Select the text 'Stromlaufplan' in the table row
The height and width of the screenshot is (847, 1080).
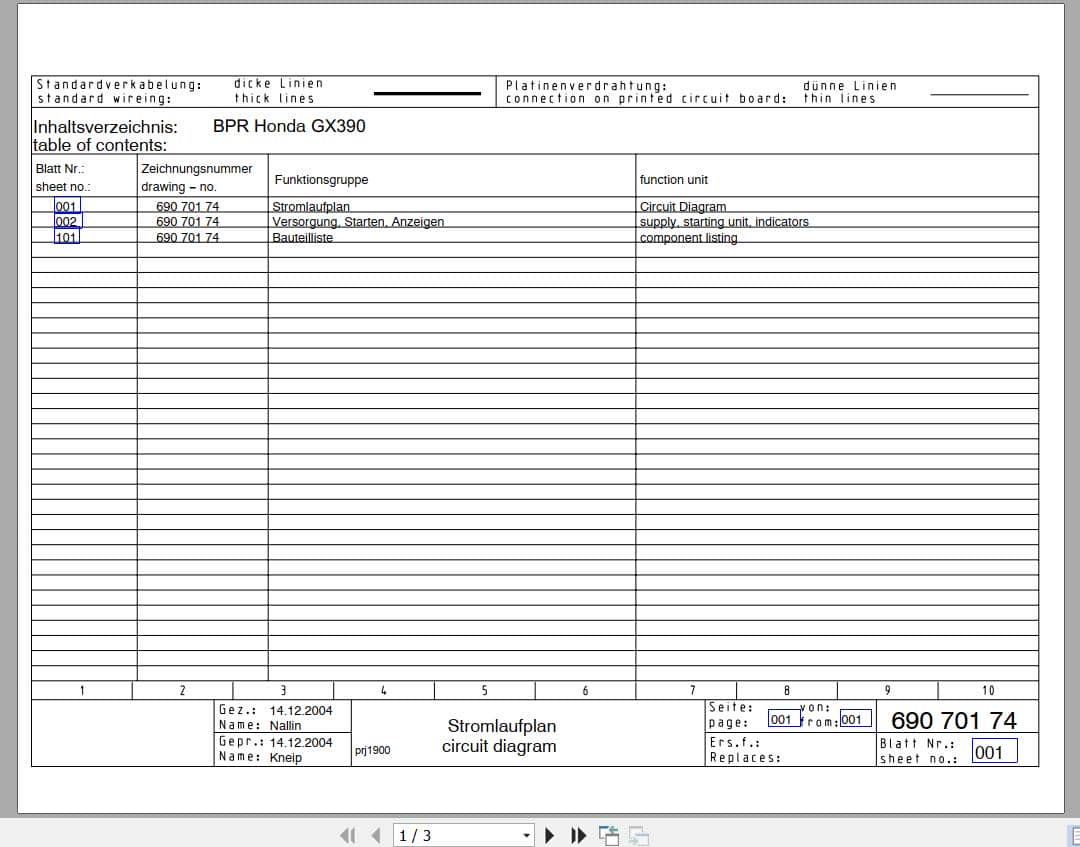[x=311, y=207]
